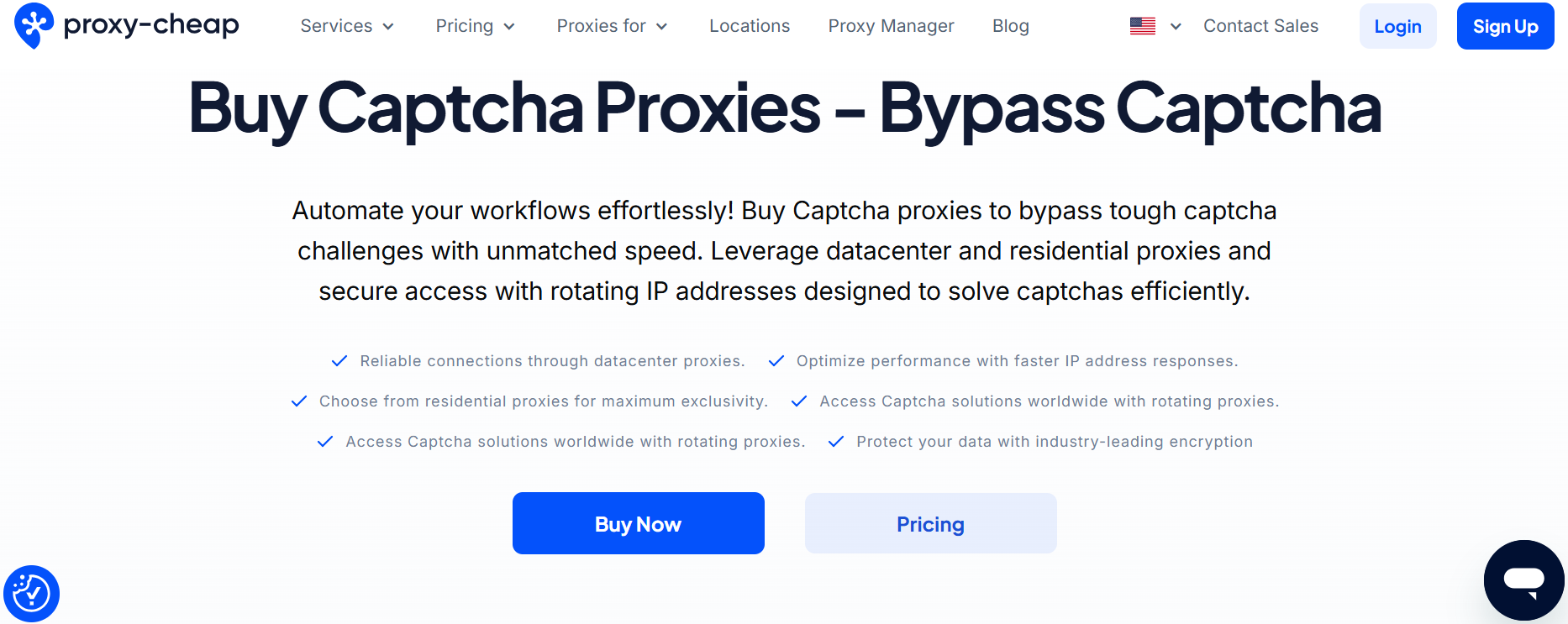Click the Login button
This screenshot has height=624, width=1568.
[x=1397, y=26]
